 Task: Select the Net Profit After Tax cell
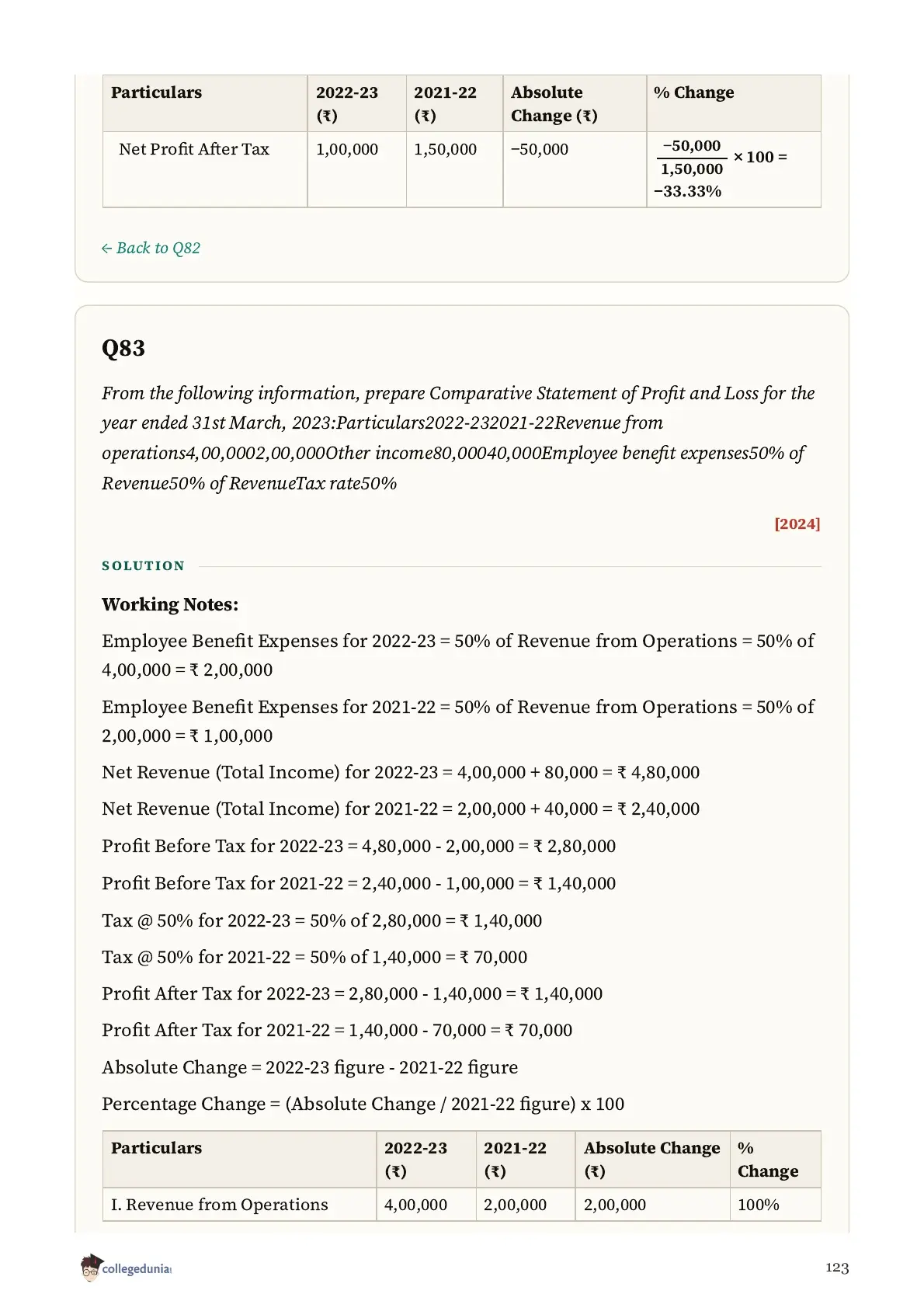click(205, 169)
